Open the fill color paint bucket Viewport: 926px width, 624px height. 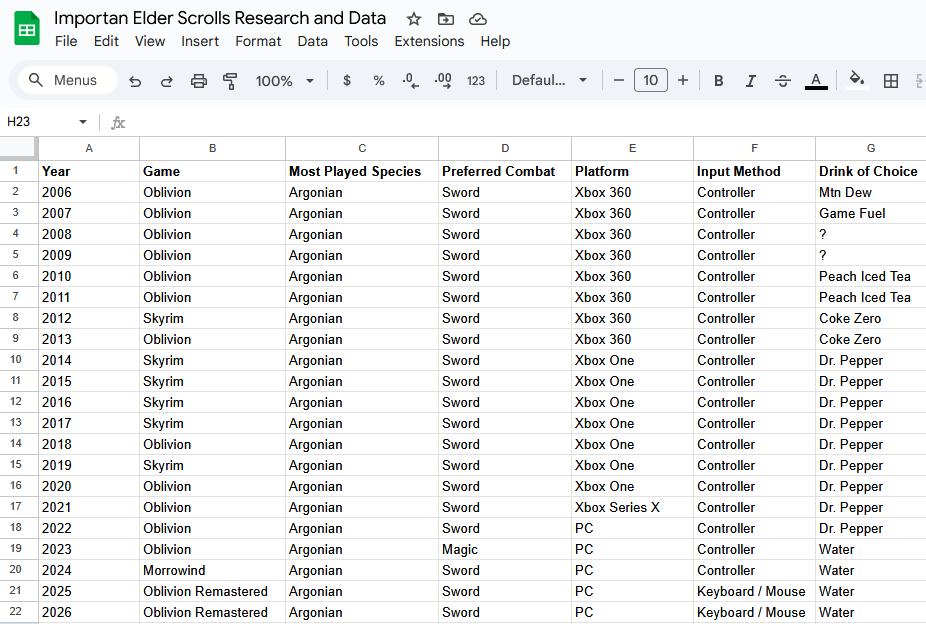(856, 80)
